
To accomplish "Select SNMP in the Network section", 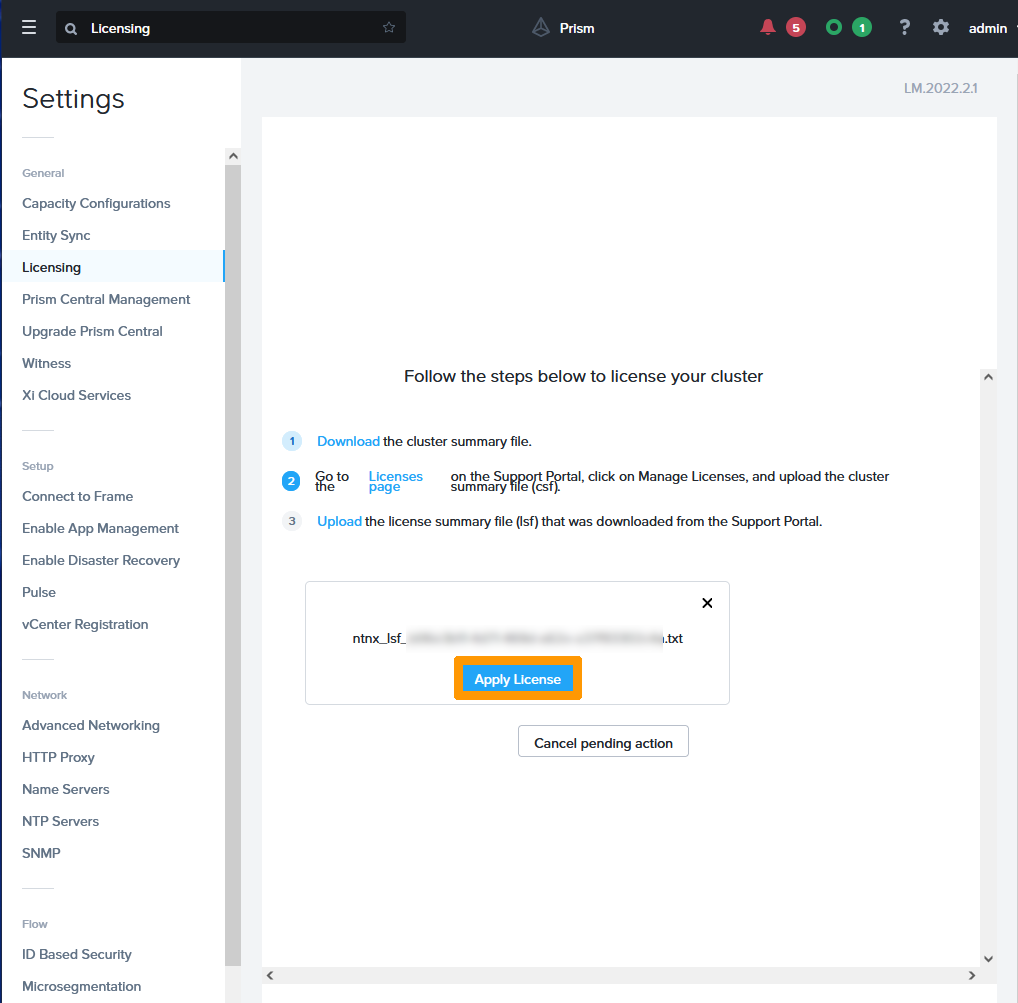I will click(42, 852).
